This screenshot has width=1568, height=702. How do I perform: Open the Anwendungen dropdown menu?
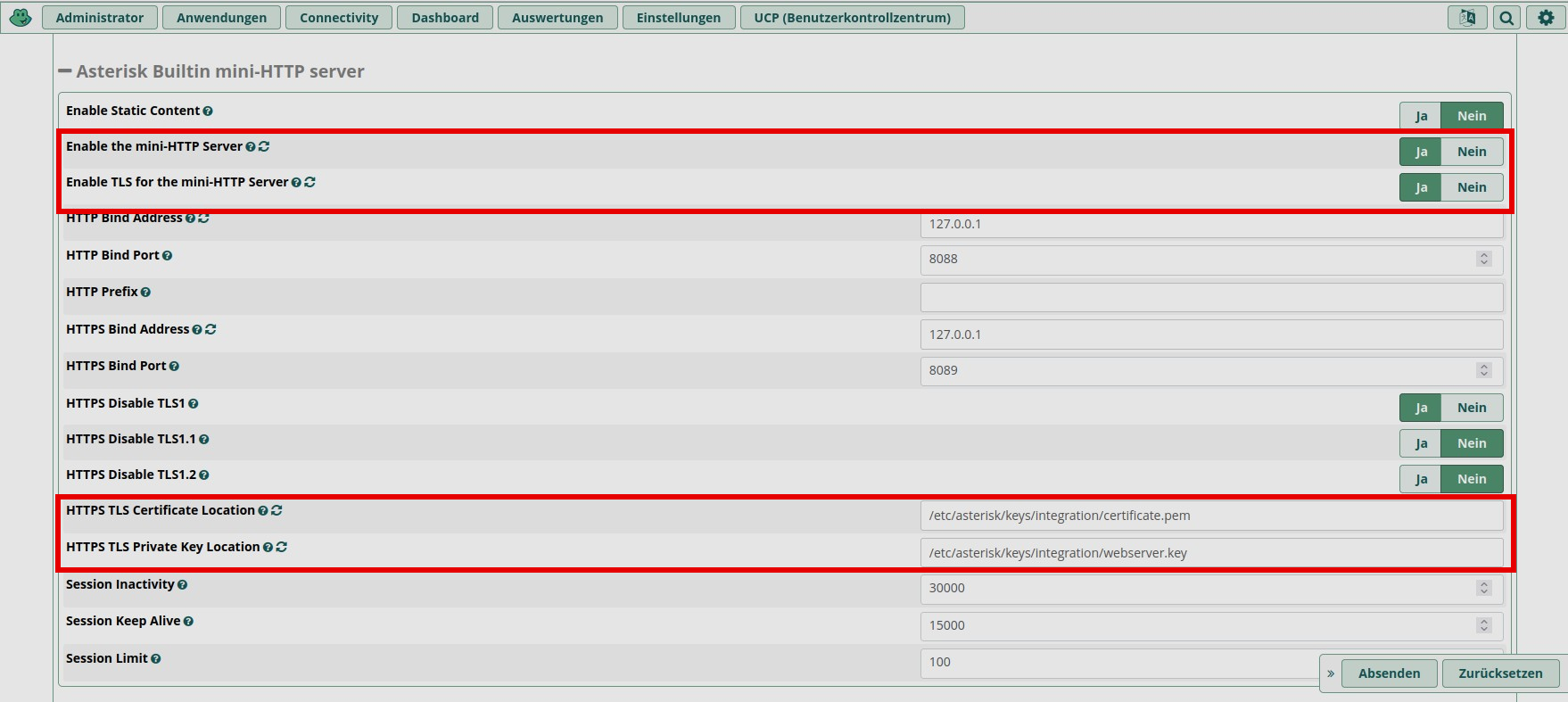point(221,18)
